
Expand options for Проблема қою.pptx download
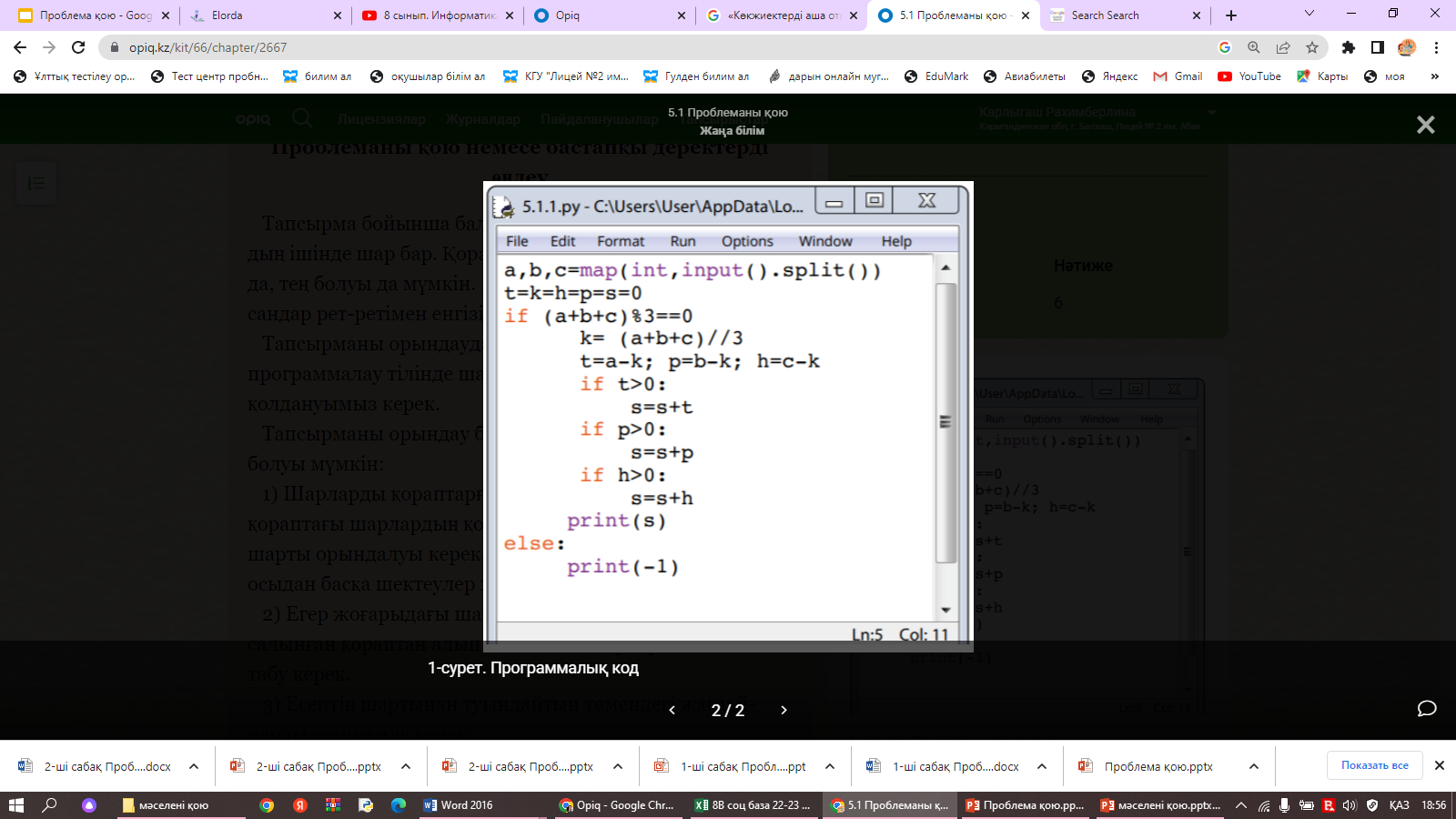tap(1253, 766)
